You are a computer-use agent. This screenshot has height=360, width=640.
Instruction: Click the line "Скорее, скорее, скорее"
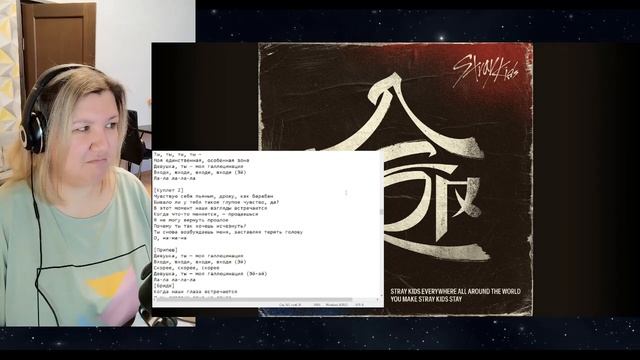186,268
